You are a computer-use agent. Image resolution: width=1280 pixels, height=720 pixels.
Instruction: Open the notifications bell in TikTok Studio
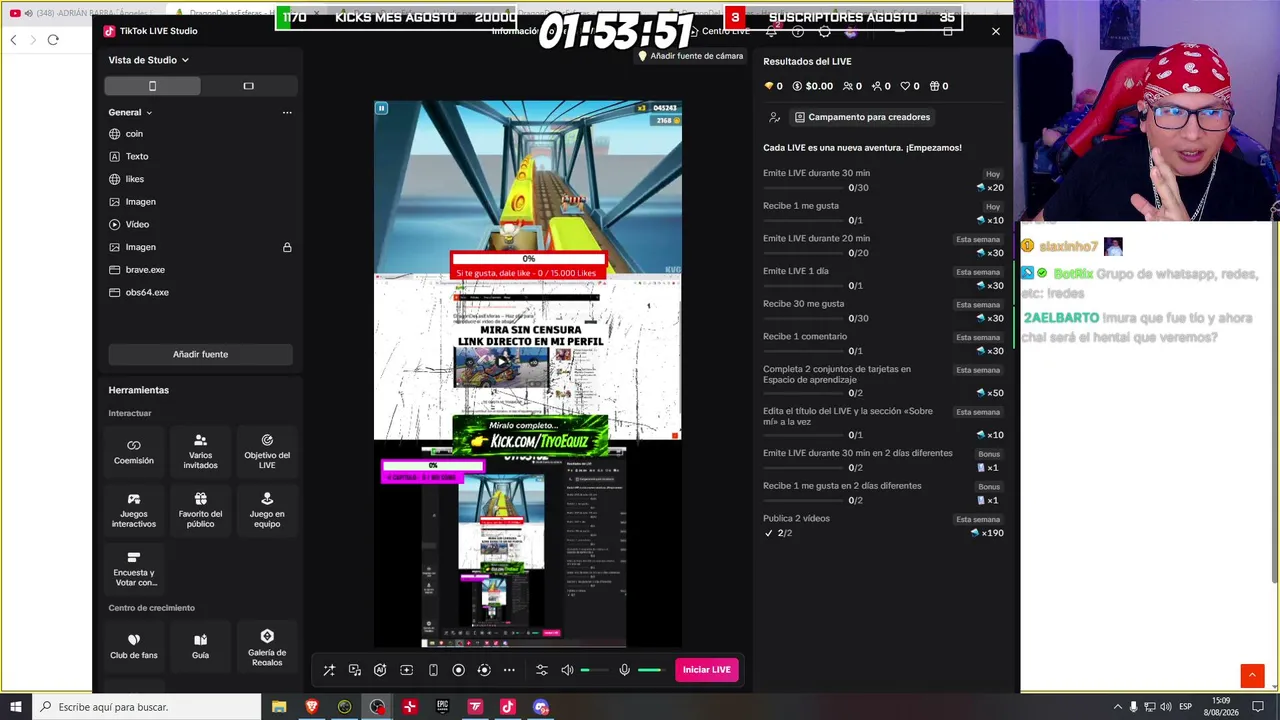pos(772,31)
